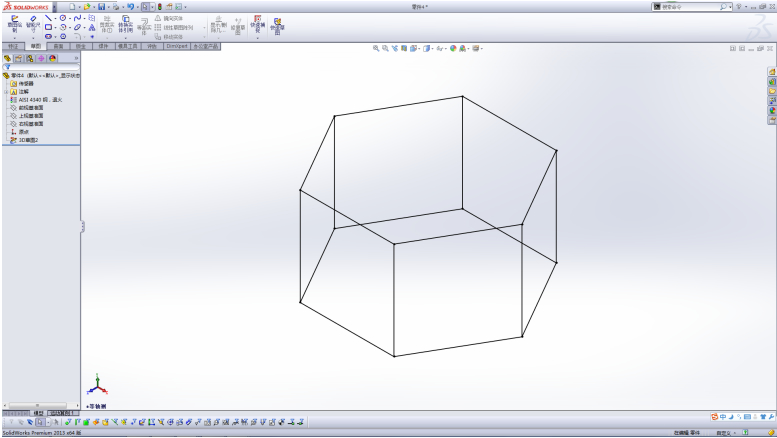Click 线性草图阵列 linear pattern button
777x438 pixels.
tap(174, 28)
